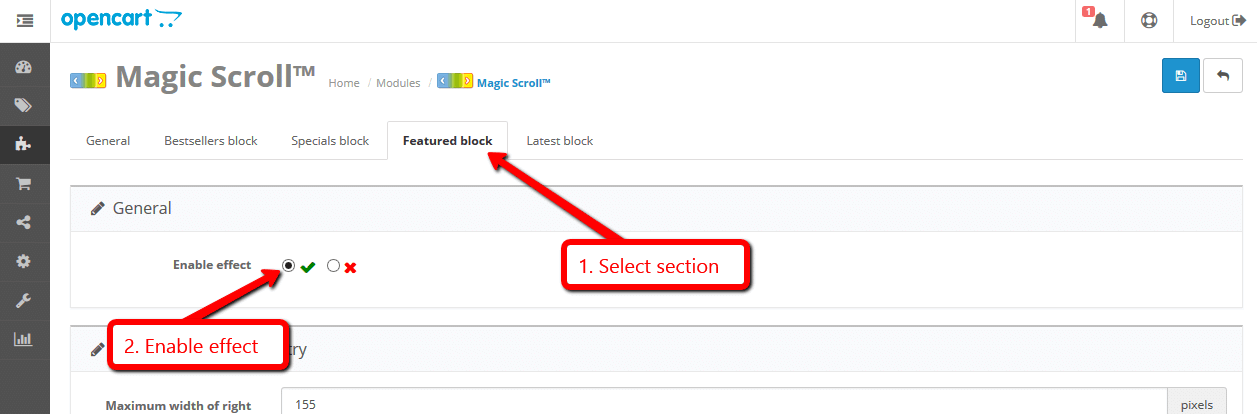This screenshot has width=1257, height=414.
Task: Toggle the sidebar menu collapse icon
Action: [25, 20]
